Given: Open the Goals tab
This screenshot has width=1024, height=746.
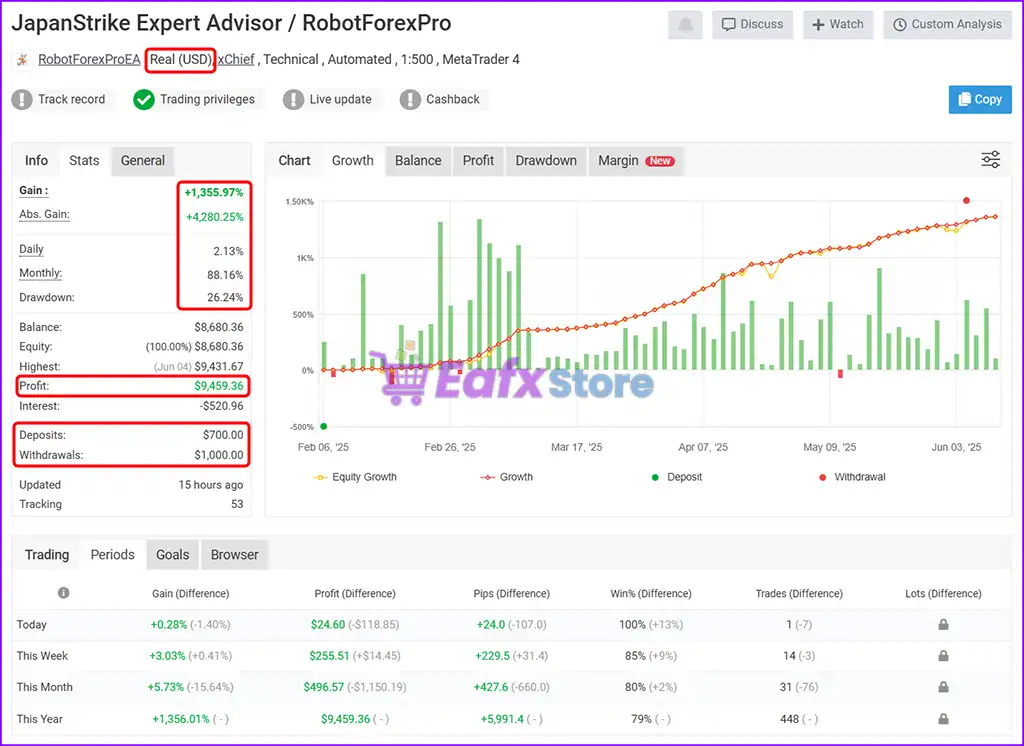Looking at the screenshot, I should pos(172,555).
